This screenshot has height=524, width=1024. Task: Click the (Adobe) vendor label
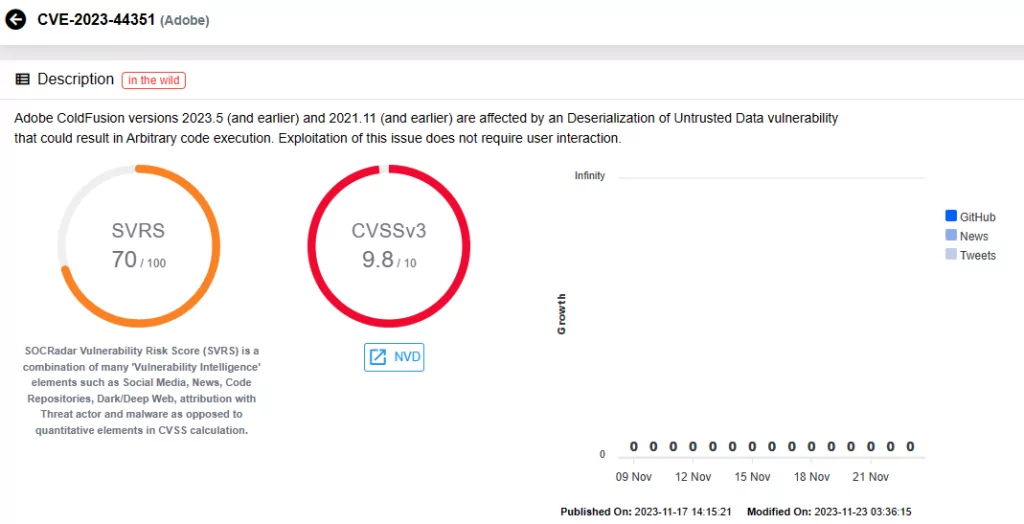pos(185,20)
